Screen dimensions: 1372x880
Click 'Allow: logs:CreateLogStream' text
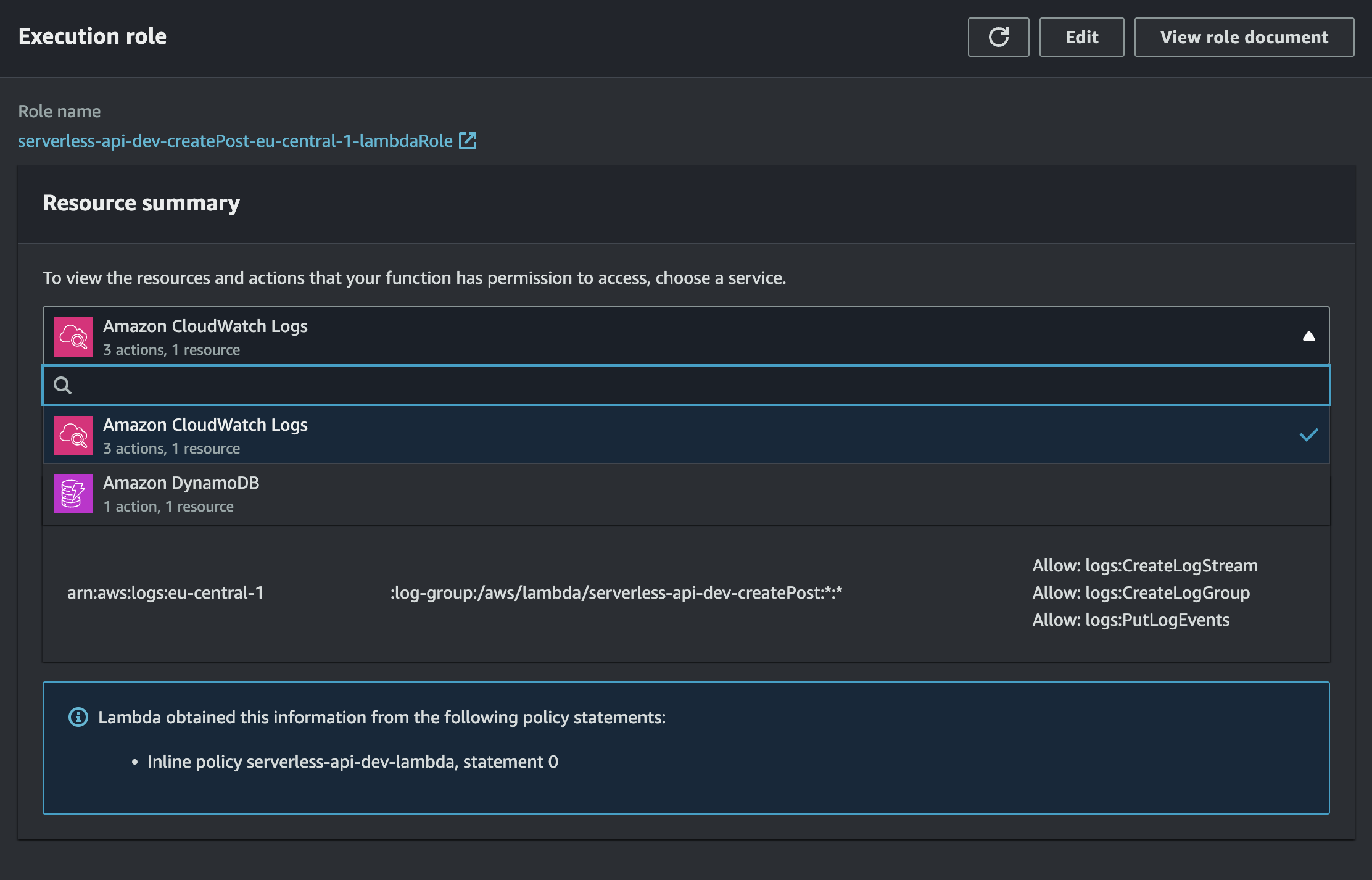click(1145, 565)
